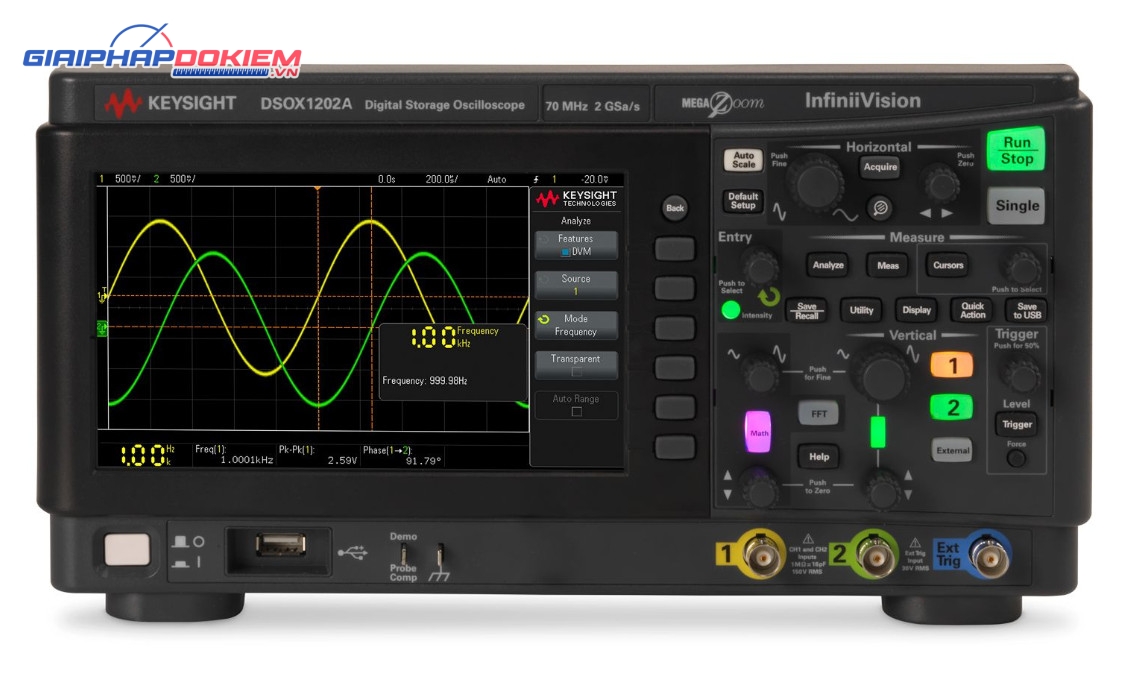
Task: Click the Default Setup key
Action: (x=743, y=201)
